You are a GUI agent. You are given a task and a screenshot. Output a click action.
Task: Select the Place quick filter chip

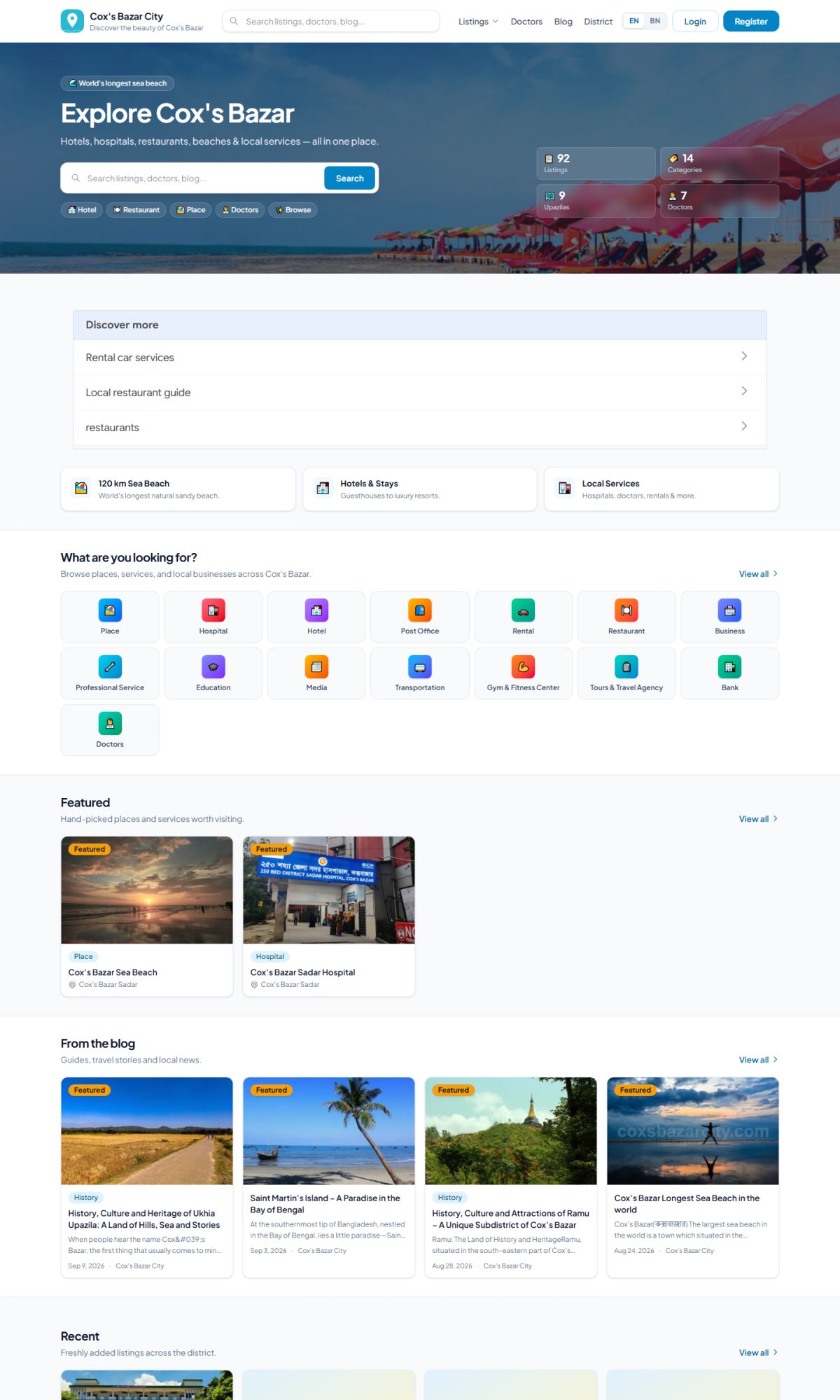pos(191,210)
